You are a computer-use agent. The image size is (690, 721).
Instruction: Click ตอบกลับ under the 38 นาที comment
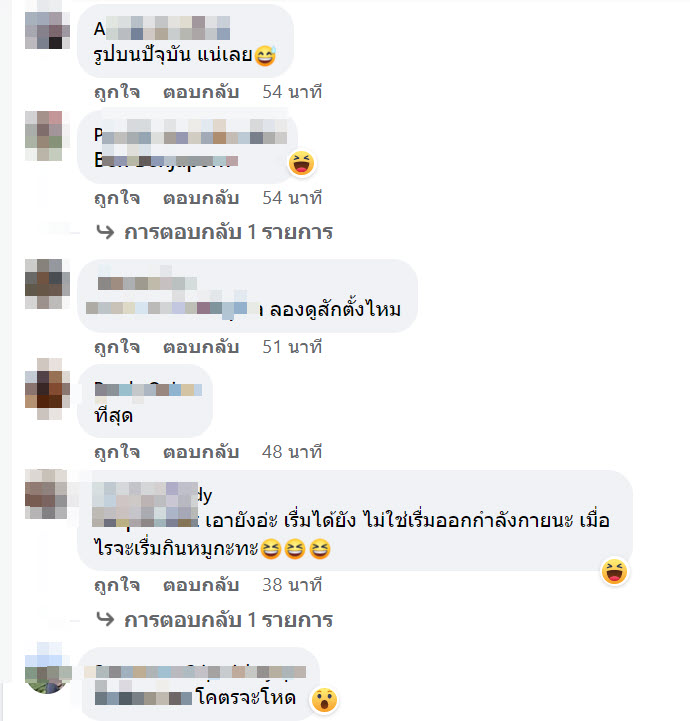(201, 585)
